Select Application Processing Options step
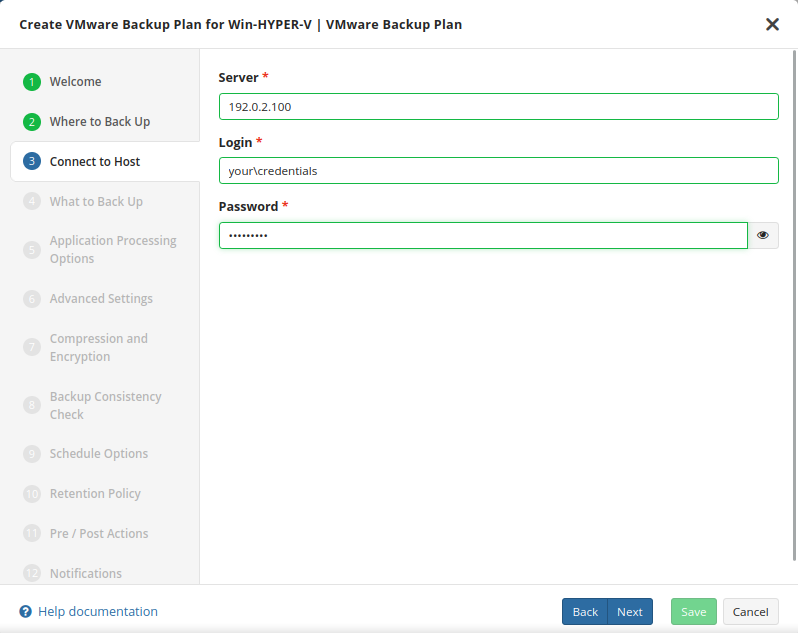 point(112,250)
